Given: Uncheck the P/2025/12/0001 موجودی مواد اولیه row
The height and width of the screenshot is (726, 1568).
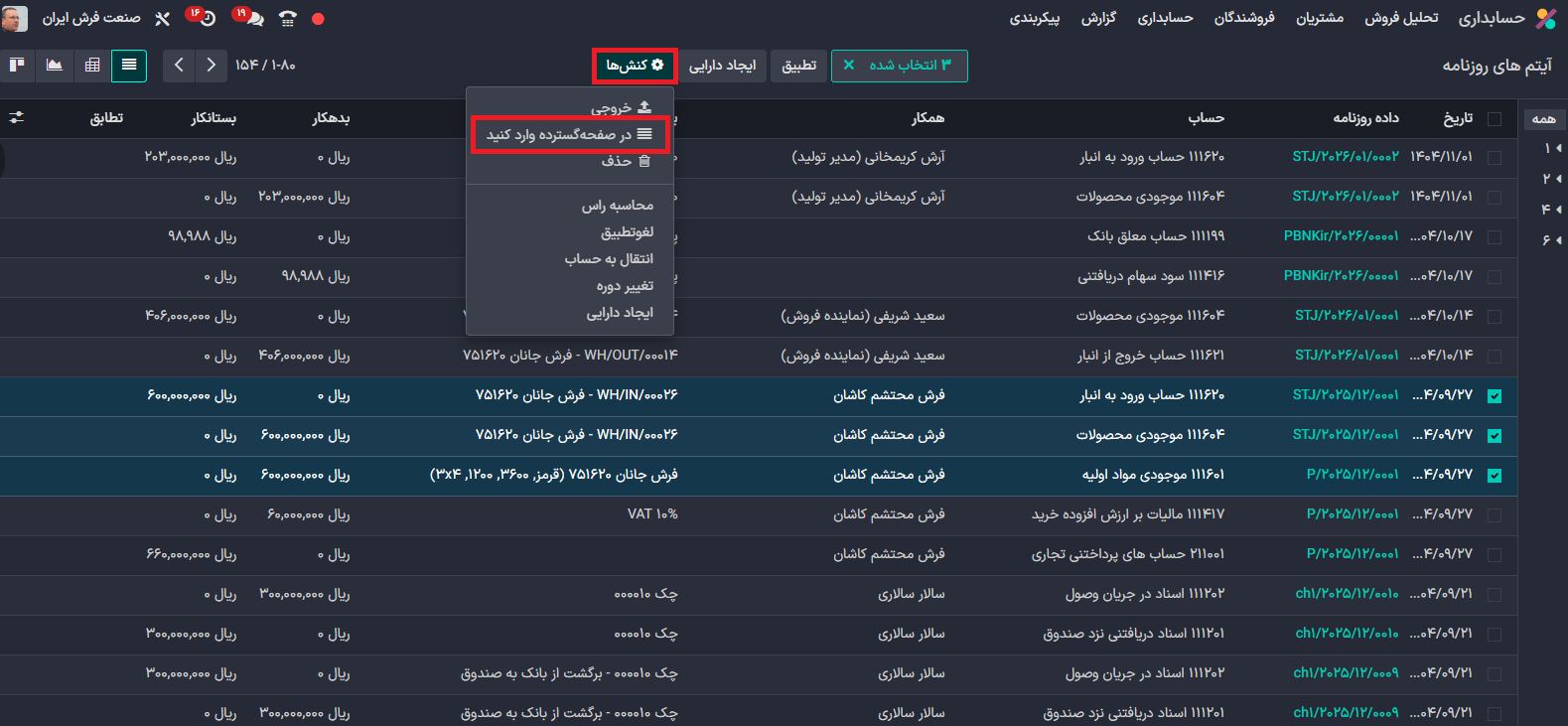Looking at the screenshot, I should click(1495, 475).
